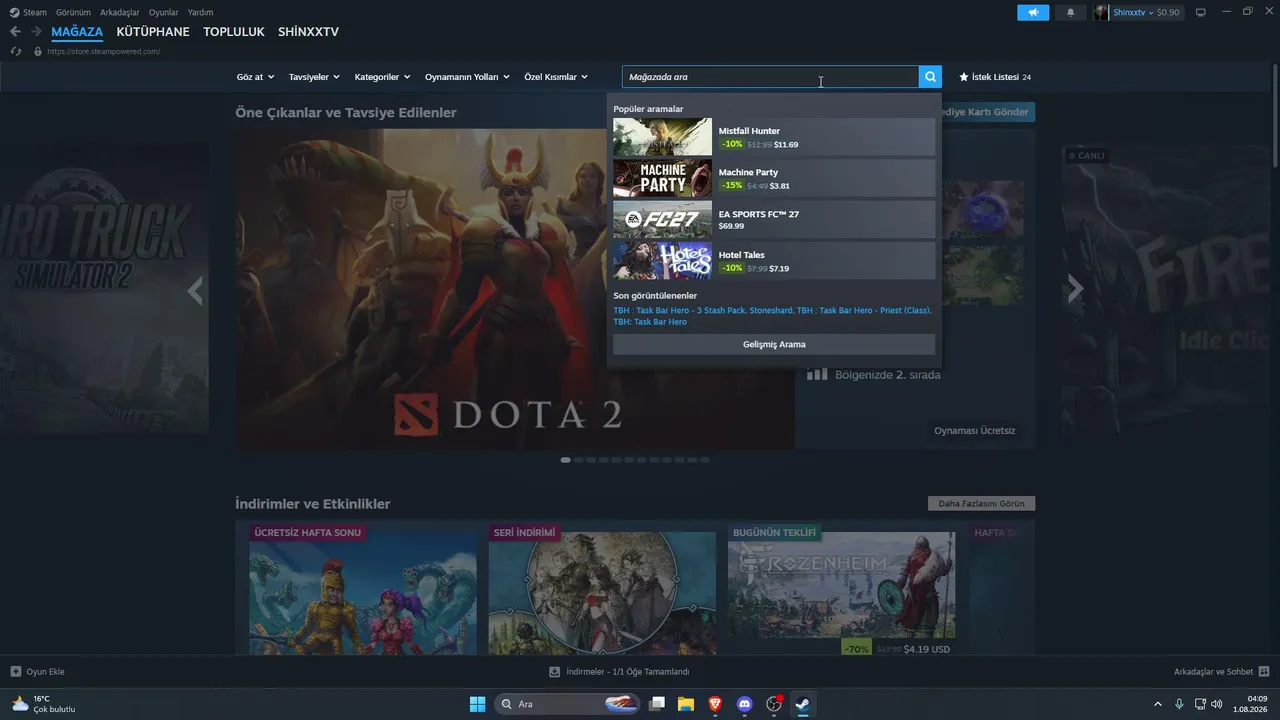
Task: Click the İndirmeler download icon
Action: click(x=555, y=671)
